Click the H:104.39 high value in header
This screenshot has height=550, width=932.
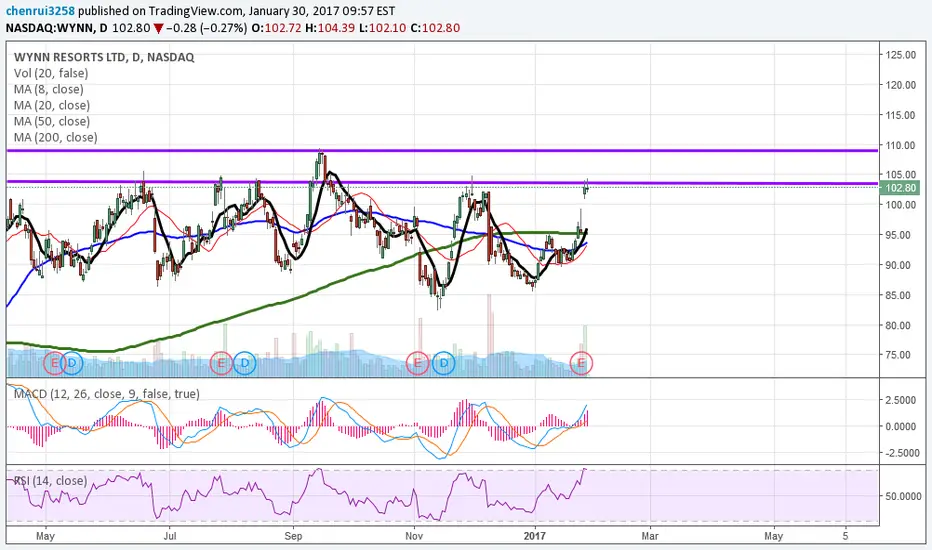tap(330, 28)
